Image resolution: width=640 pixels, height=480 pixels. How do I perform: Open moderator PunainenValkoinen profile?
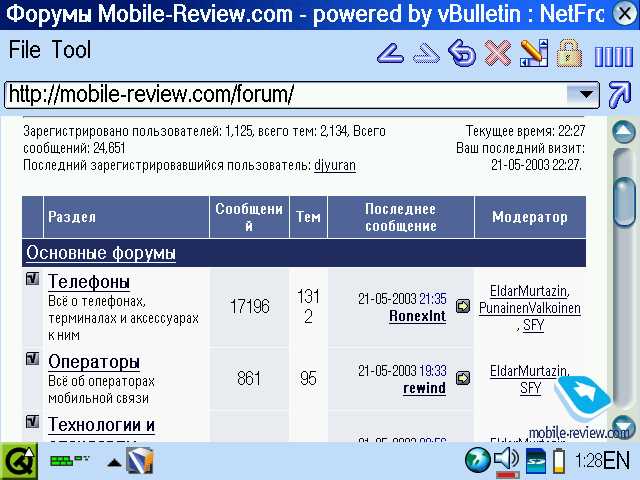click(x=530, y=308)
